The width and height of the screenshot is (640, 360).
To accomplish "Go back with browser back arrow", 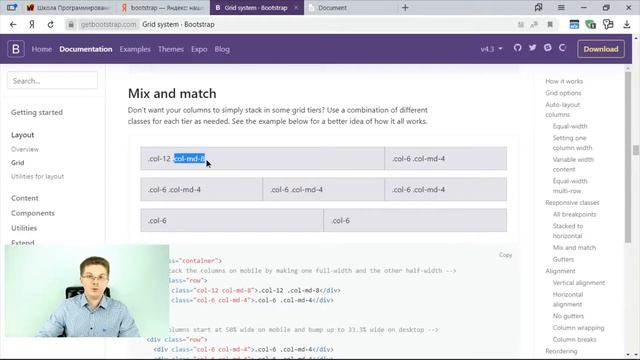I will pyautogui.click(x=13, y=24).
